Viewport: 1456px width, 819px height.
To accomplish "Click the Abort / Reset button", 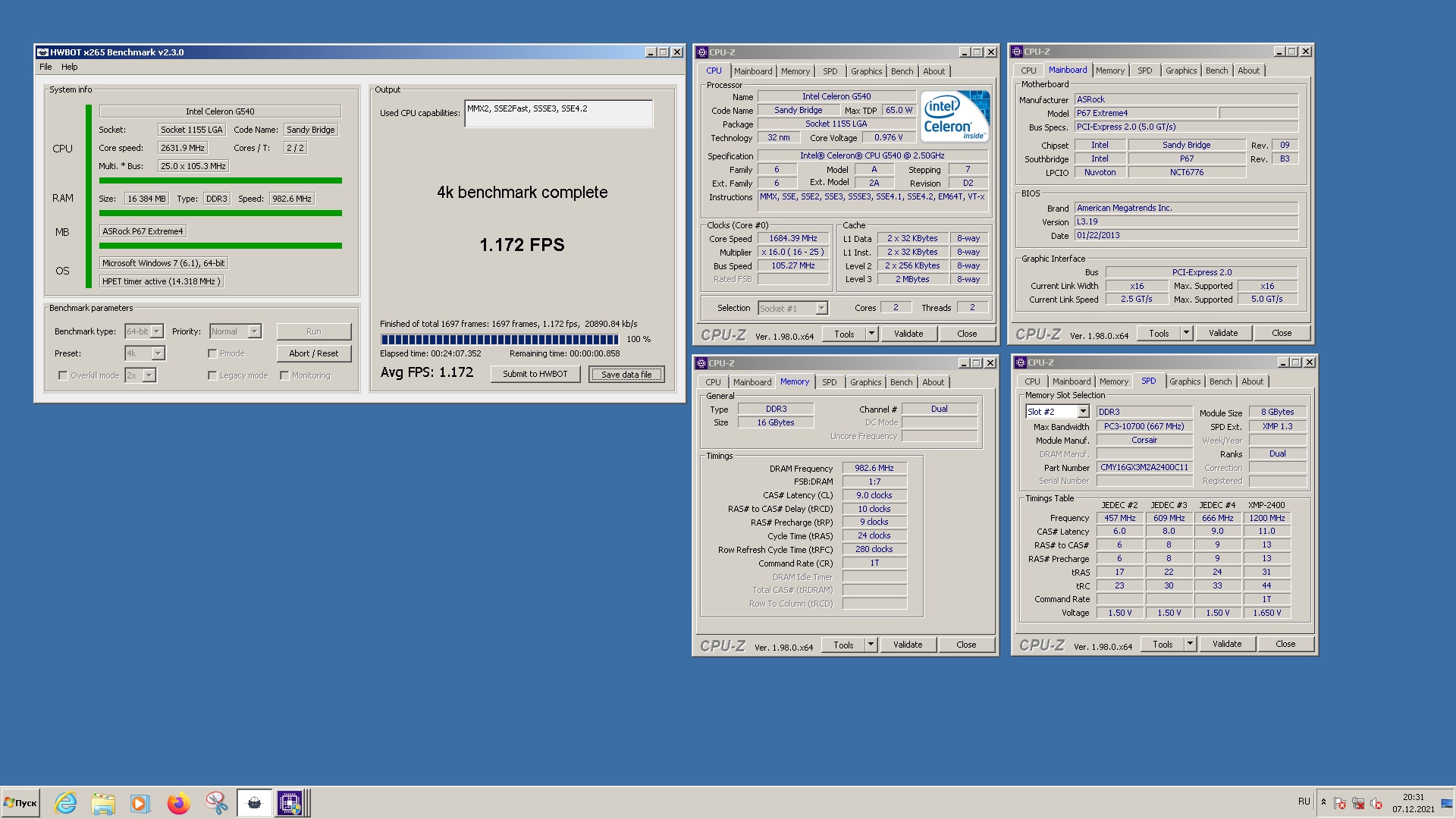I will pyautogui.click(x=314, y=353).
